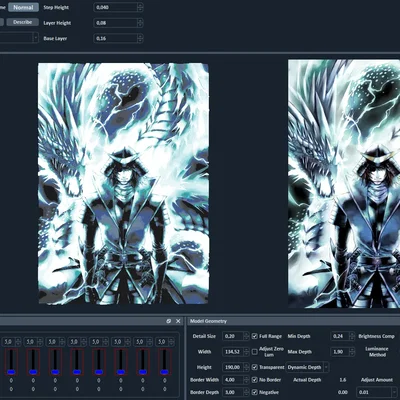Image resolution: width=400 pixels, height=400 pixels.
Task: Click the Min Depth spinner arrows
Action: (x=352, y=336)
